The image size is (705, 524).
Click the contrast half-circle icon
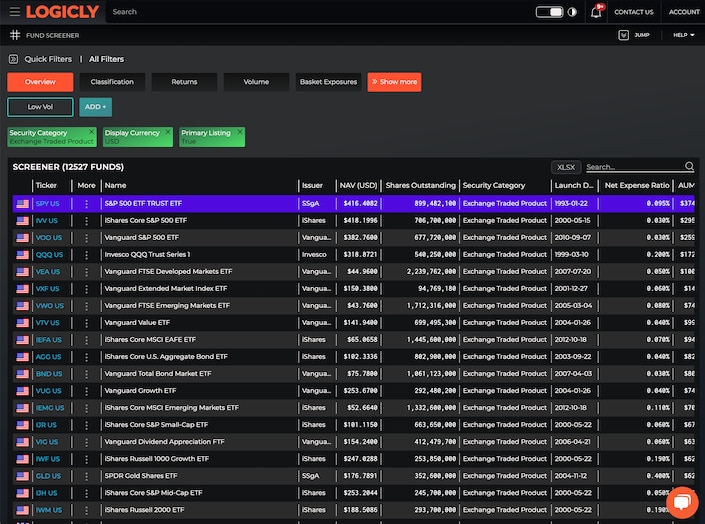pyautogui.click(x=572, y=12)
